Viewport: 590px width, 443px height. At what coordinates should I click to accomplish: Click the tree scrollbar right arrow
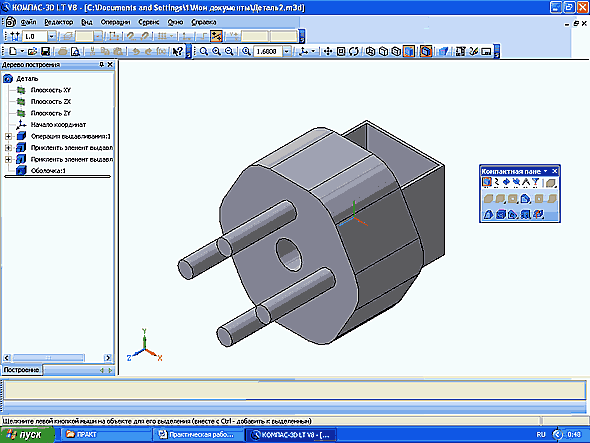click(x=108, y=358)
